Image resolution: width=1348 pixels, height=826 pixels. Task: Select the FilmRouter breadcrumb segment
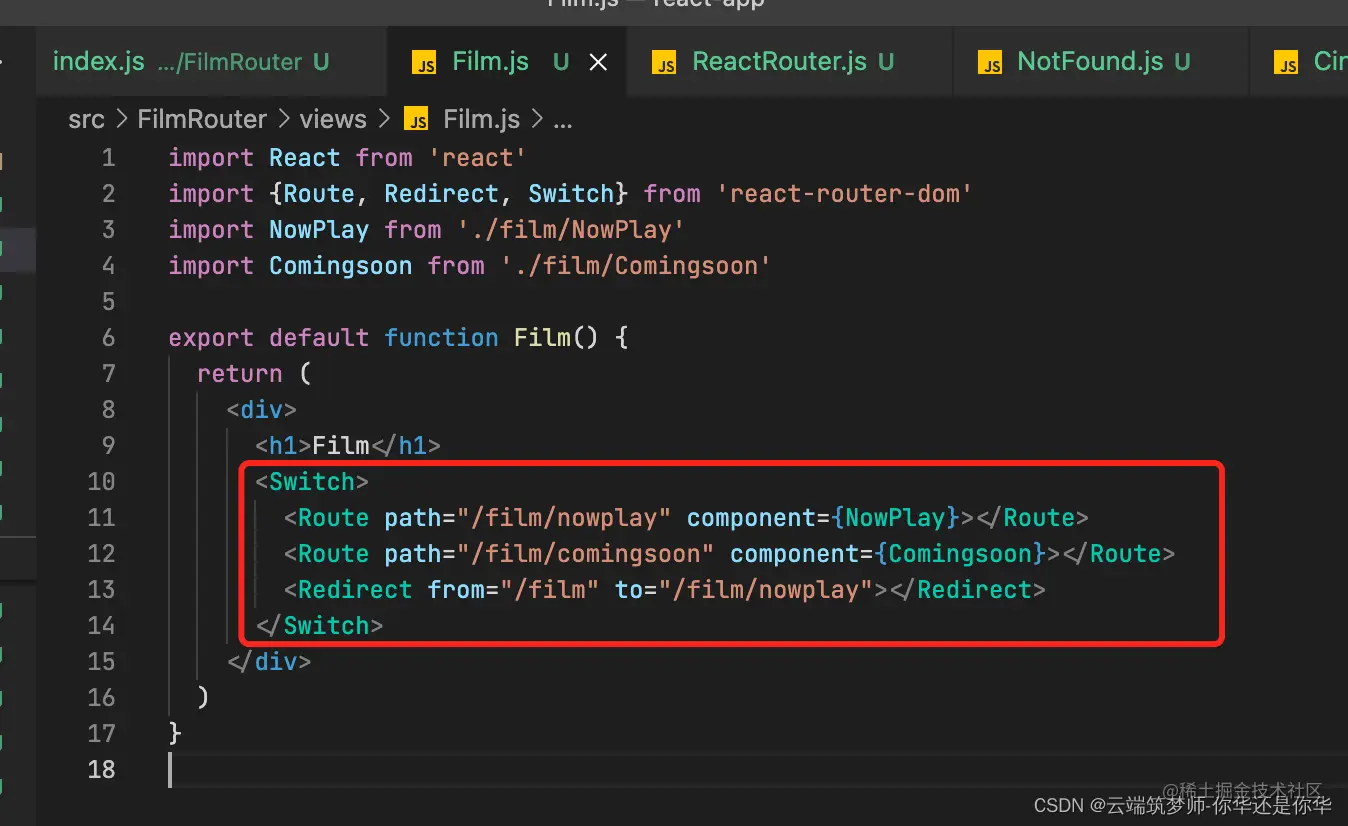coord(202,120)
